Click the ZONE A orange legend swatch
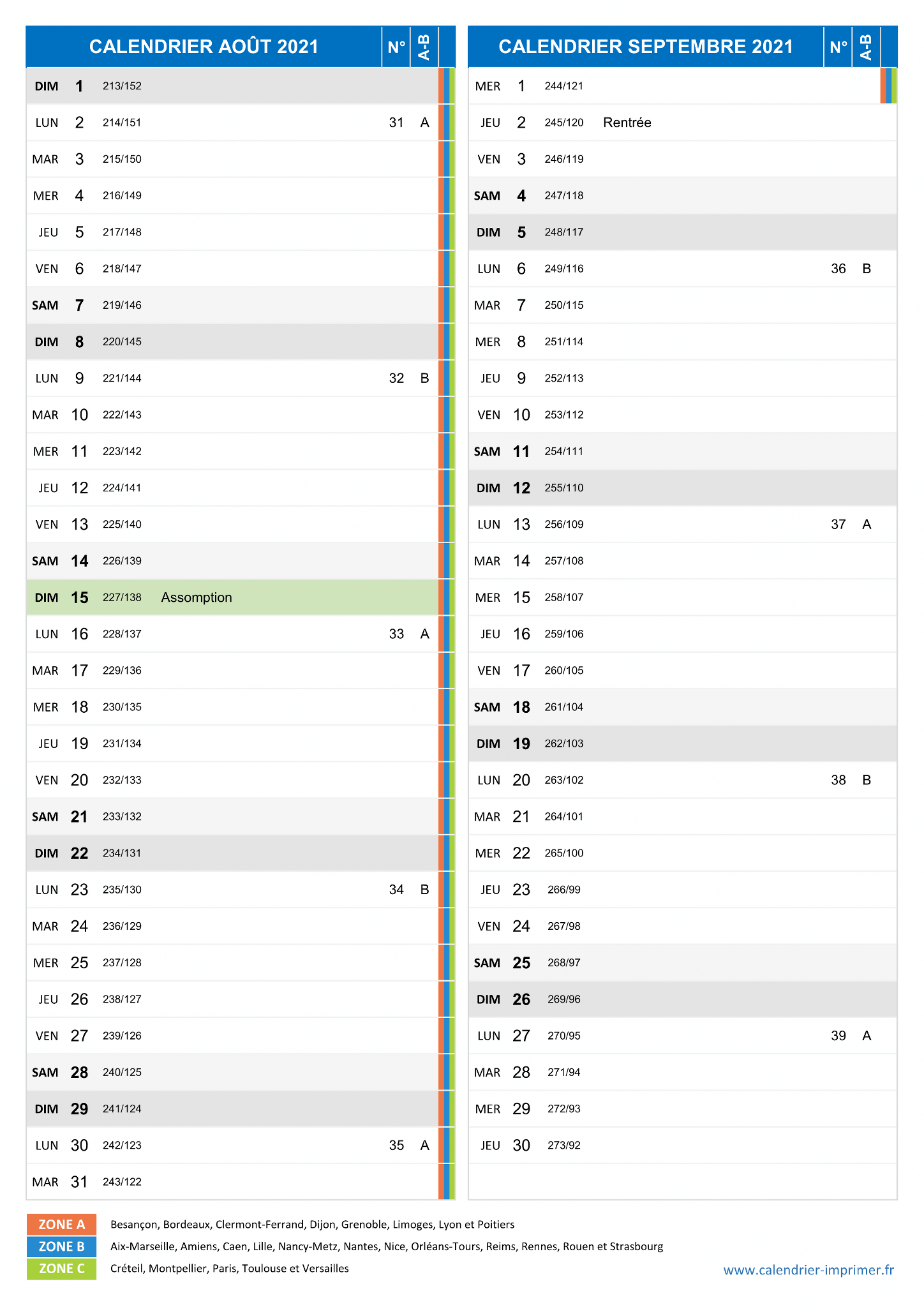 (61, 1224)
